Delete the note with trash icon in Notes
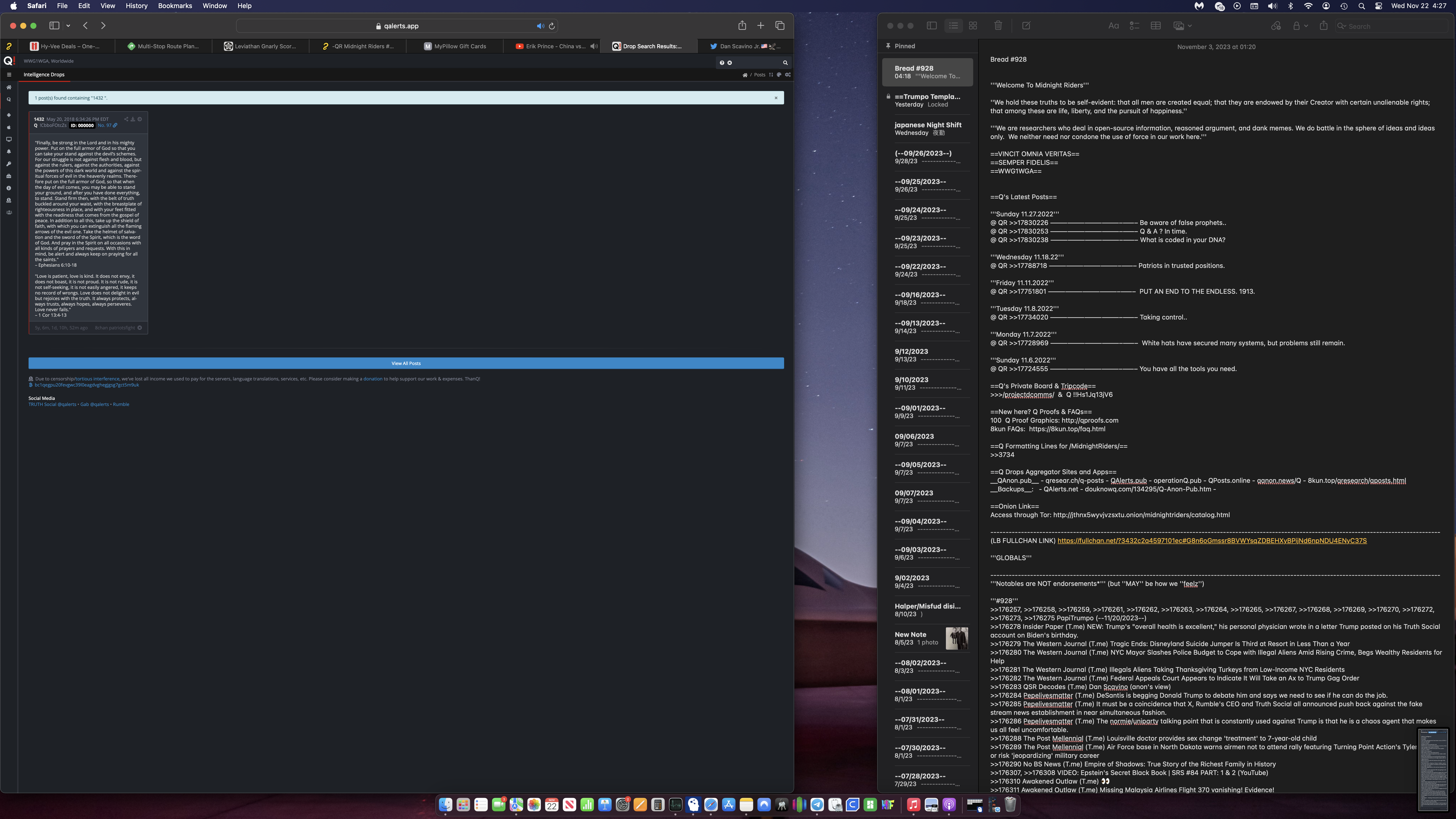 tap(998, 26)
